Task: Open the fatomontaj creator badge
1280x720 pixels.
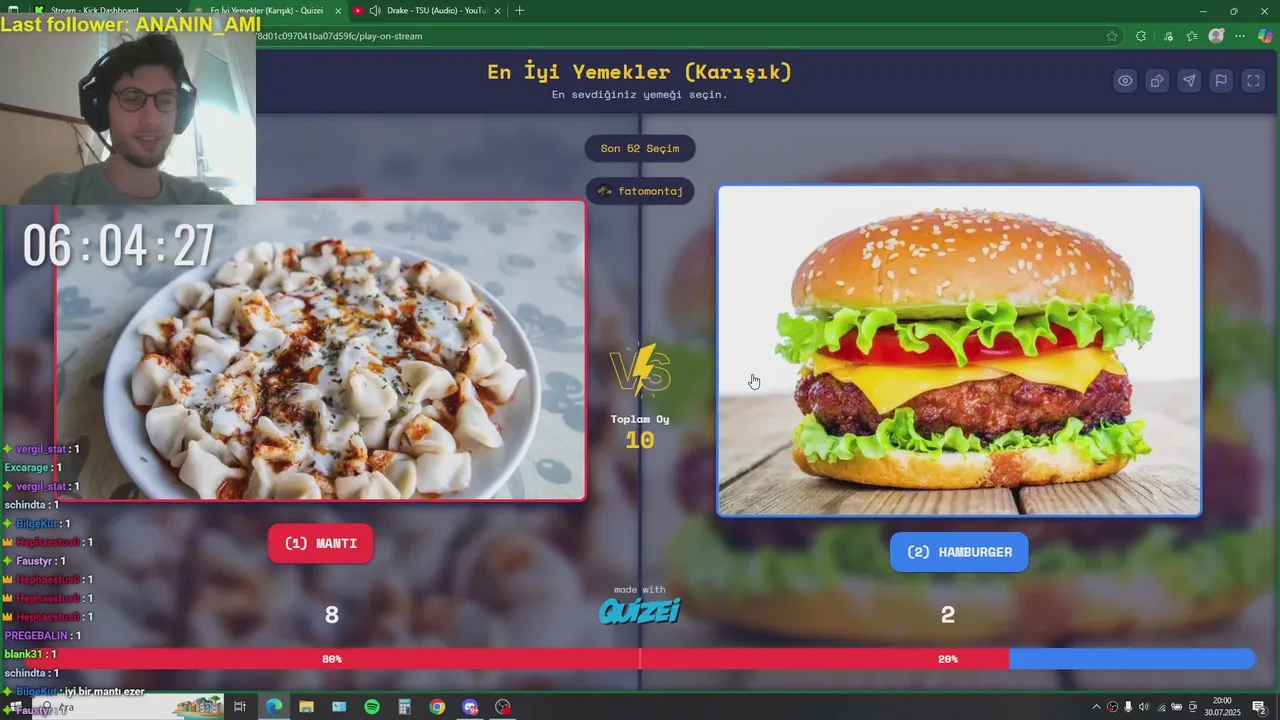Action: (x=640, y=190)
